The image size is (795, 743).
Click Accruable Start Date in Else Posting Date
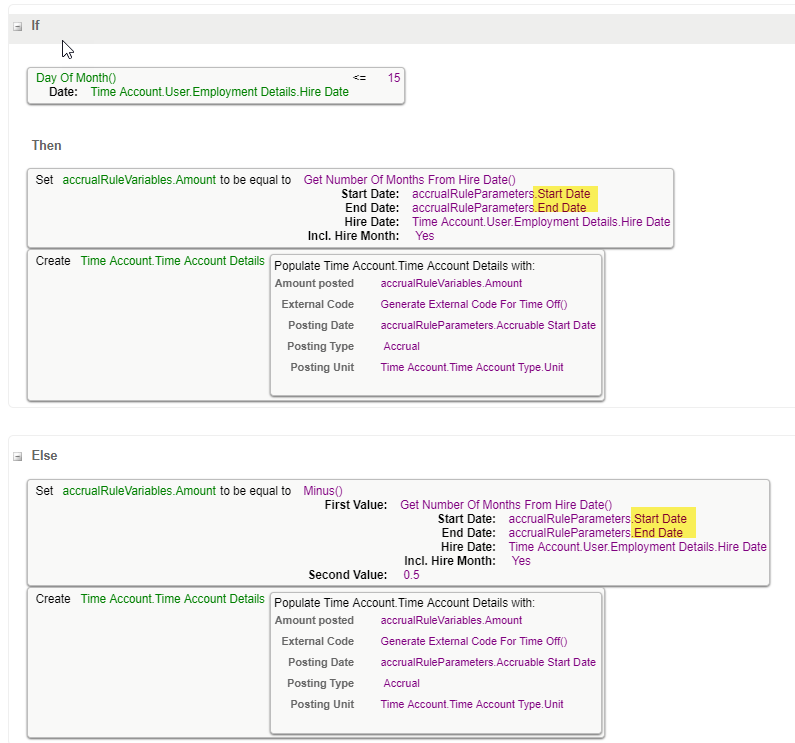coord(546,662)
